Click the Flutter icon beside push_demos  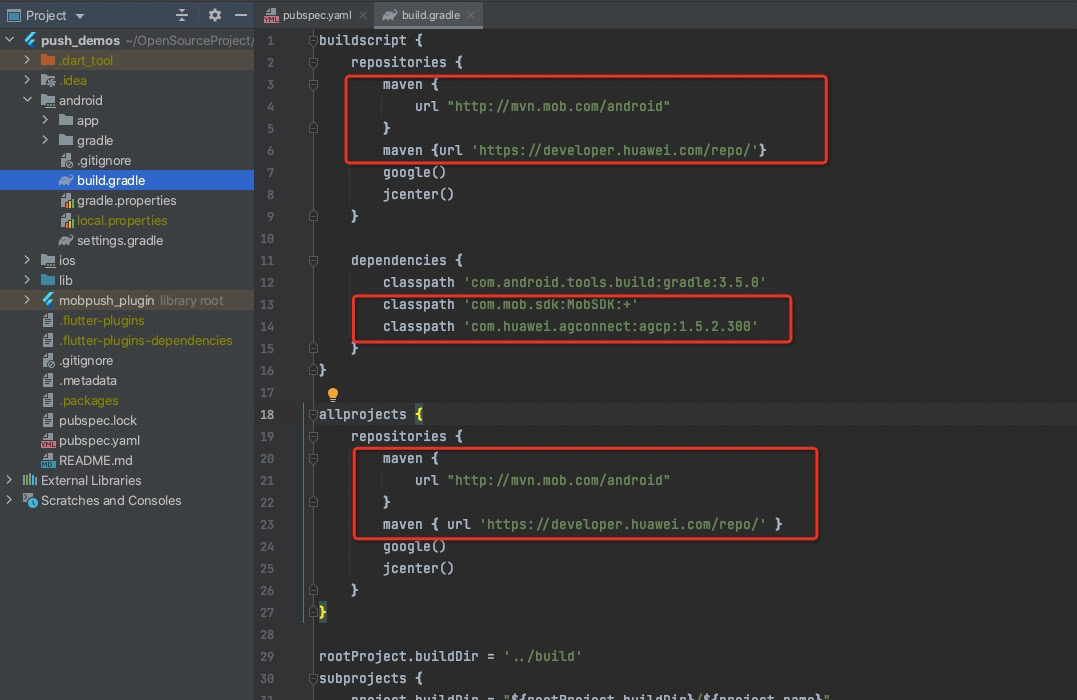tap(30, 40)
